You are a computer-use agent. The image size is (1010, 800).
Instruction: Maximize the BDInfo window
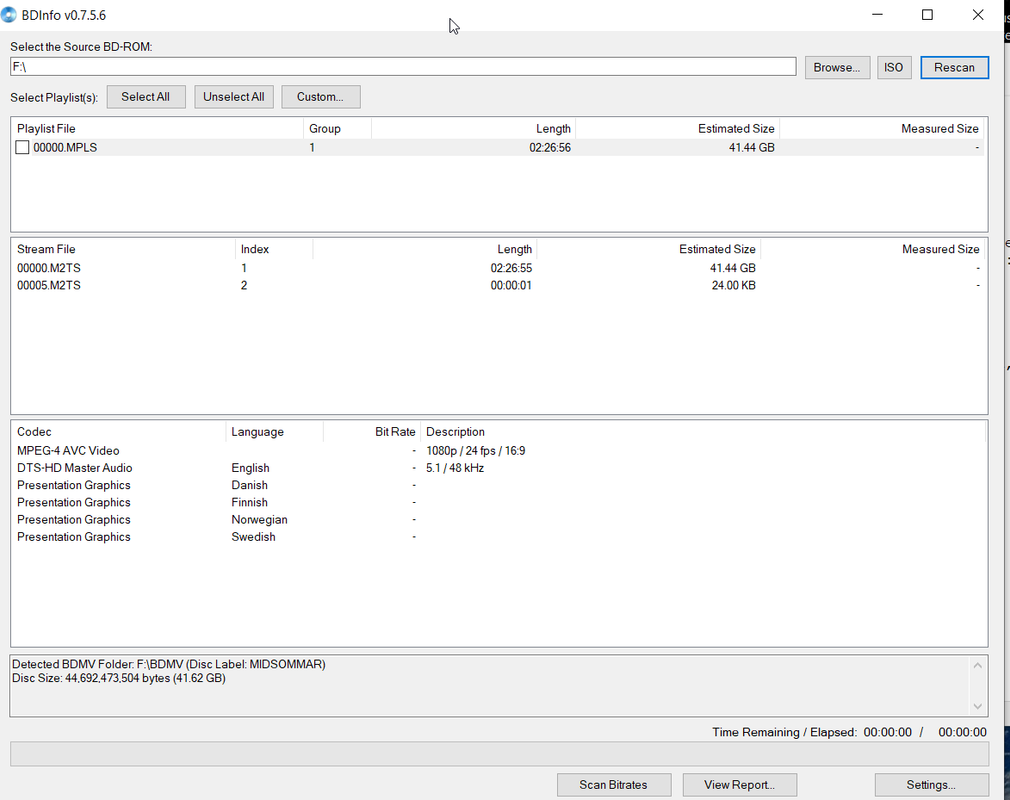coord(928,15)
